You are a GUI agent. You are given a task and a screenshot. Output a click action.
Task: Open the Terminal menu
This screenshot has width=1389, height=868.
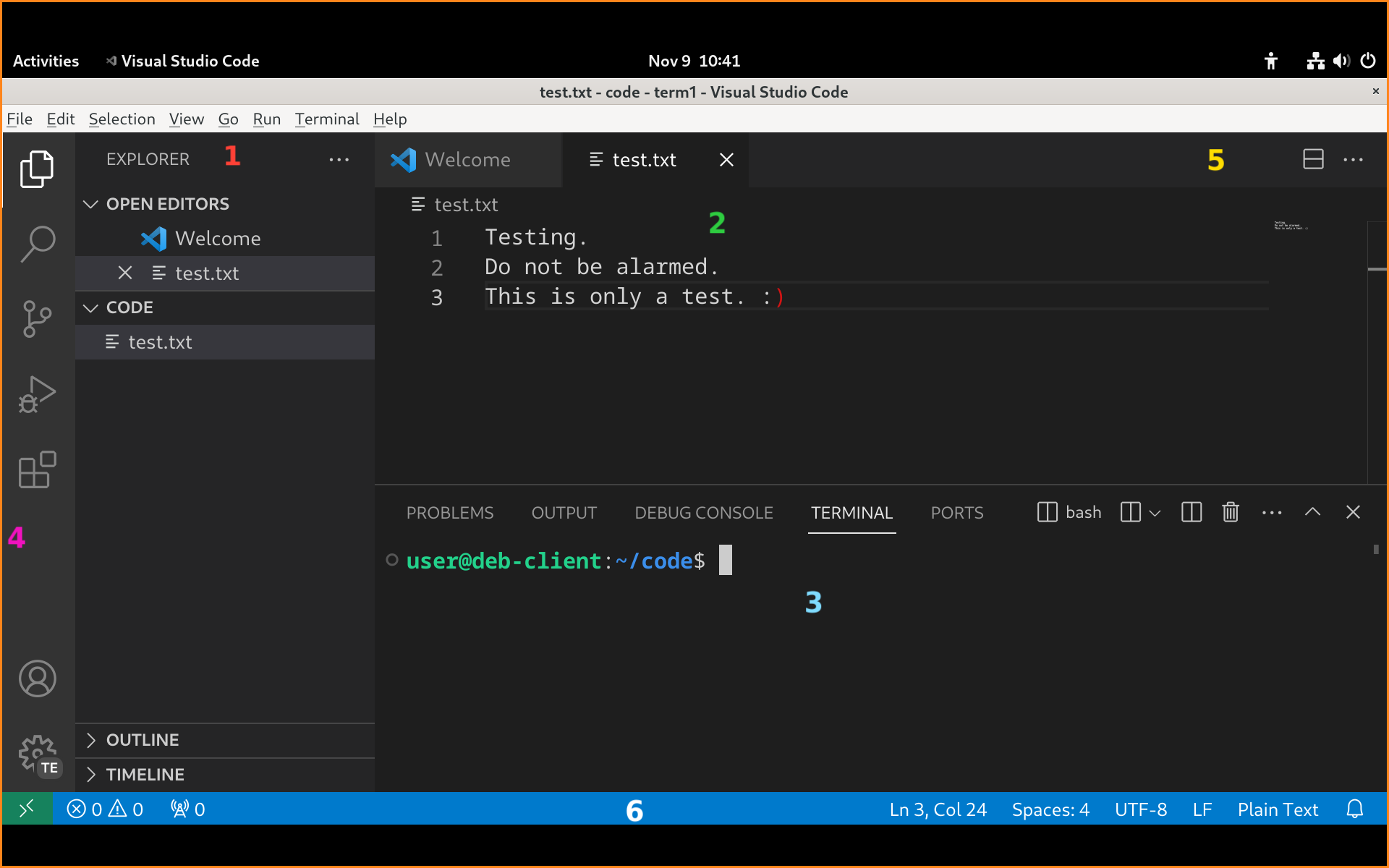point(326,119)
